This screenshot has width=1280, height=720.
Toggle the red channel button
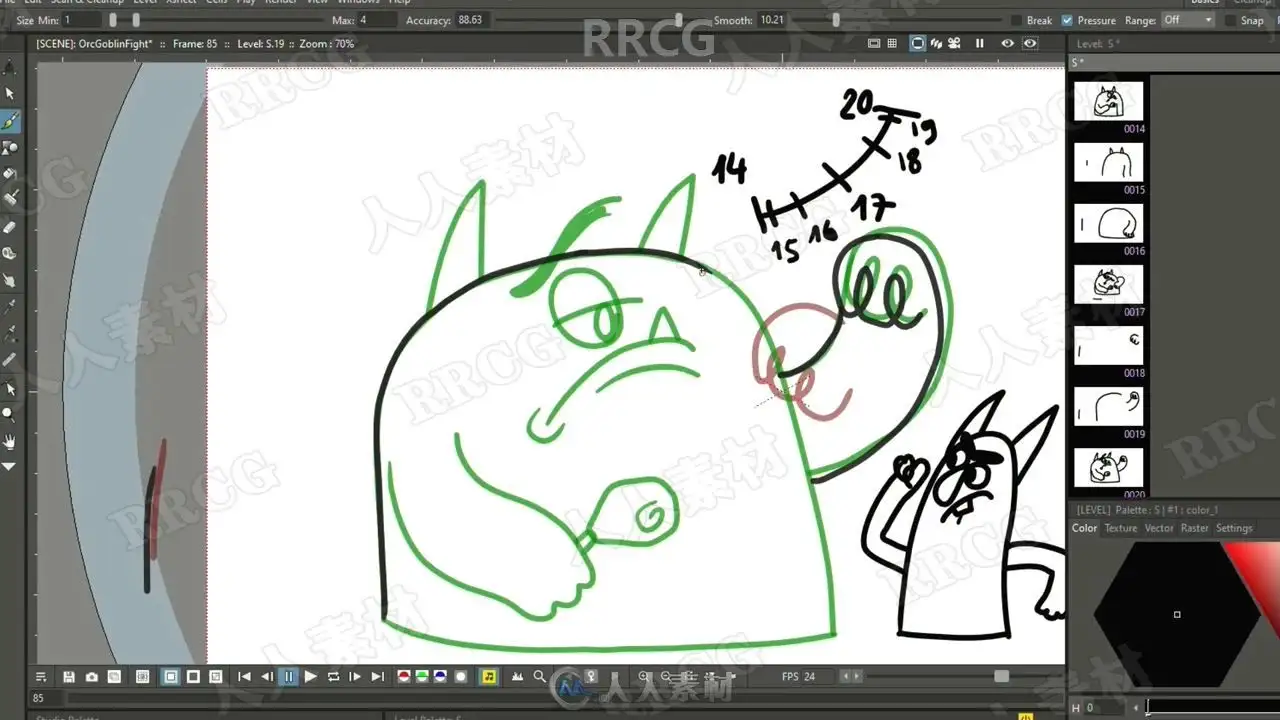pyautogui.click(x=404, y=677)
